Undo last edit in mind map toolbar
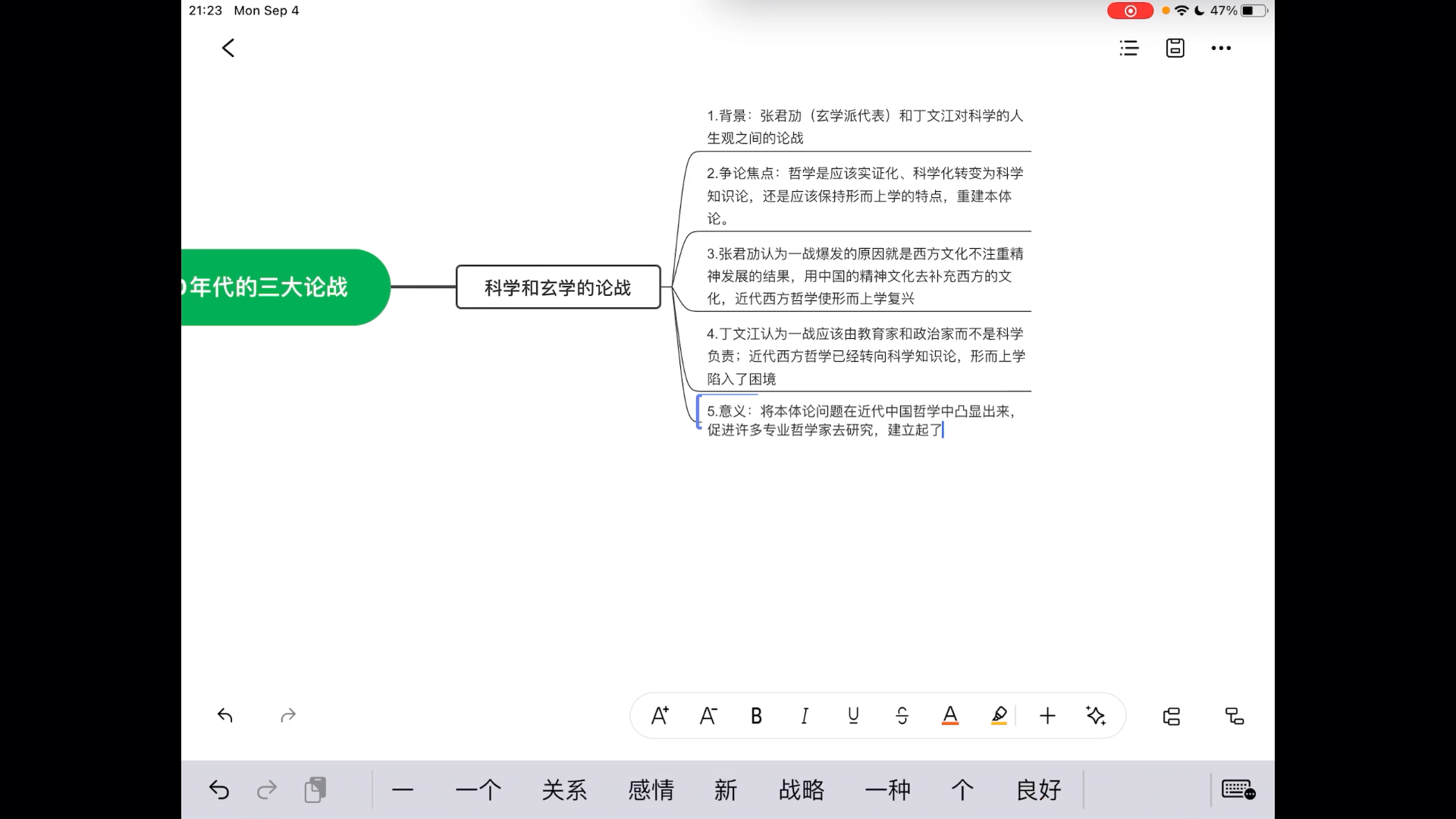1456x819 pixels. [225, 715]
